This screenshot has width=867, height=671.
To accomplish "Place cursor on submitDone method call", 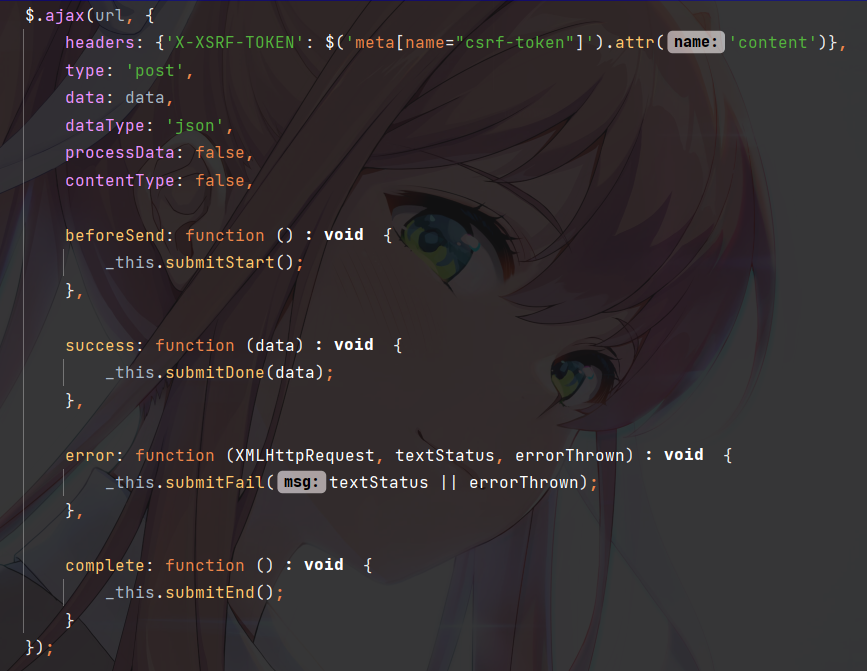I will coord(215,373).
